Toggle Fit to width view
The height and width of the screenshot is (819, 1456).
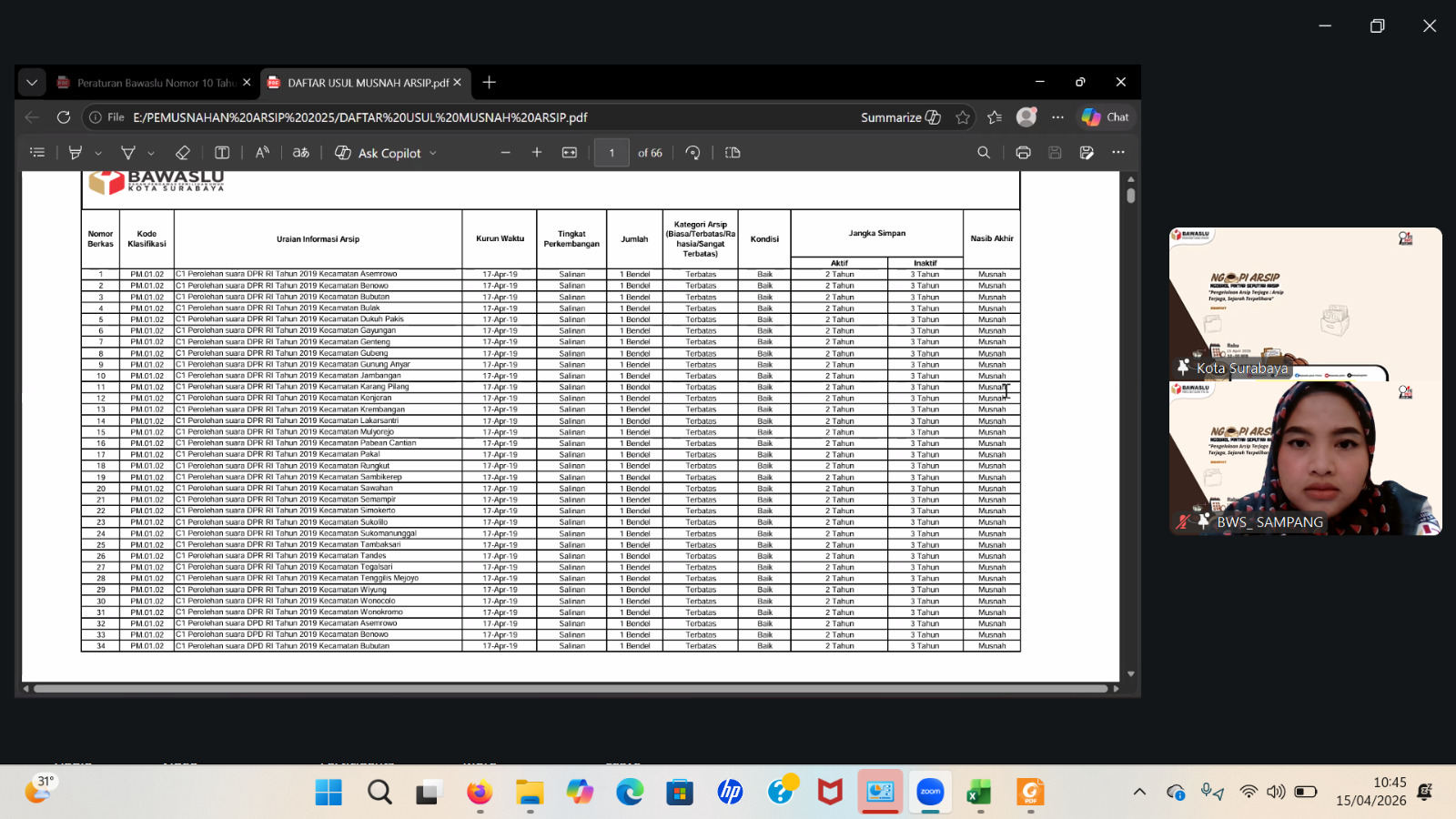[570, 153]
